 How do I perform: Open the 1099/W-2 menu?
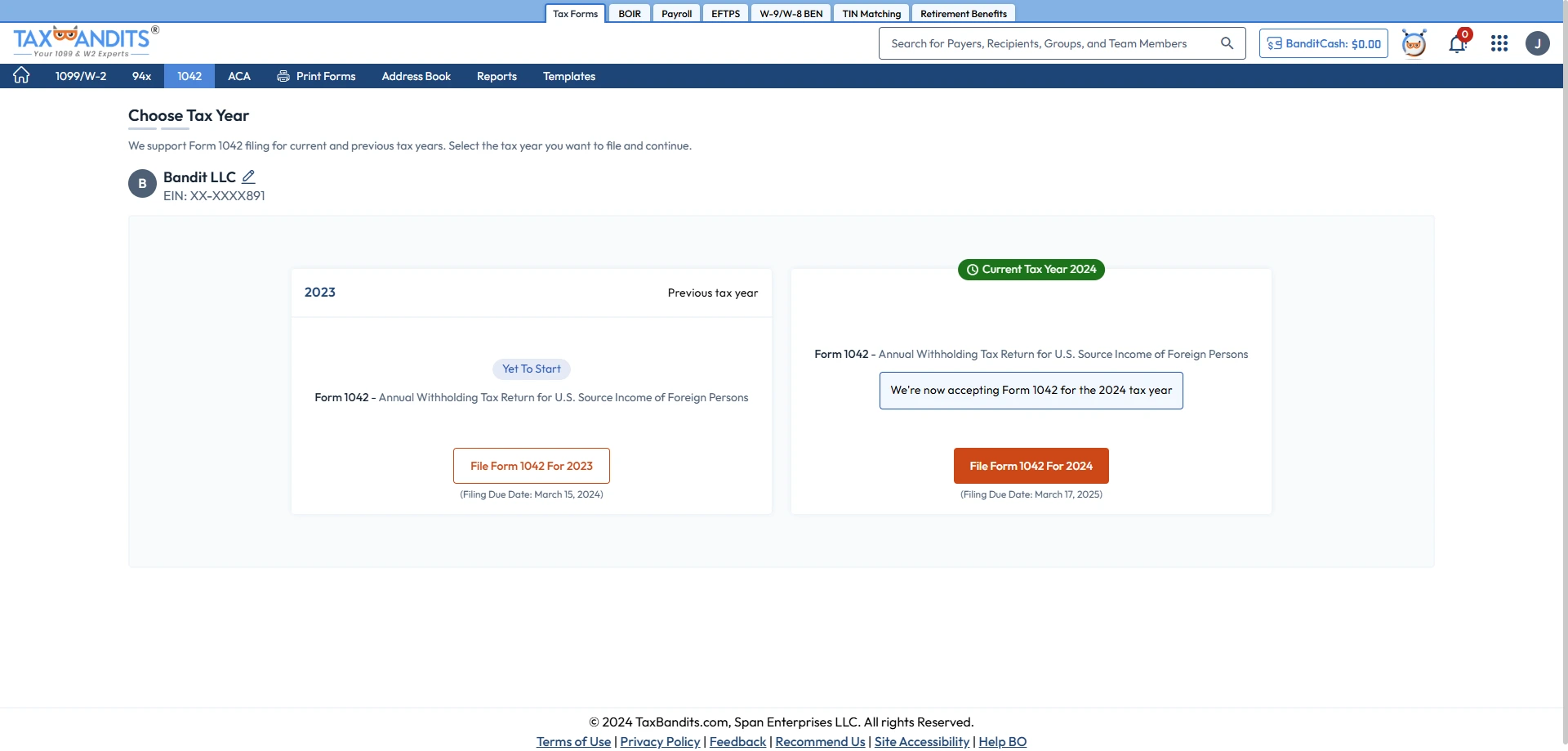click(x=81, y=76)
